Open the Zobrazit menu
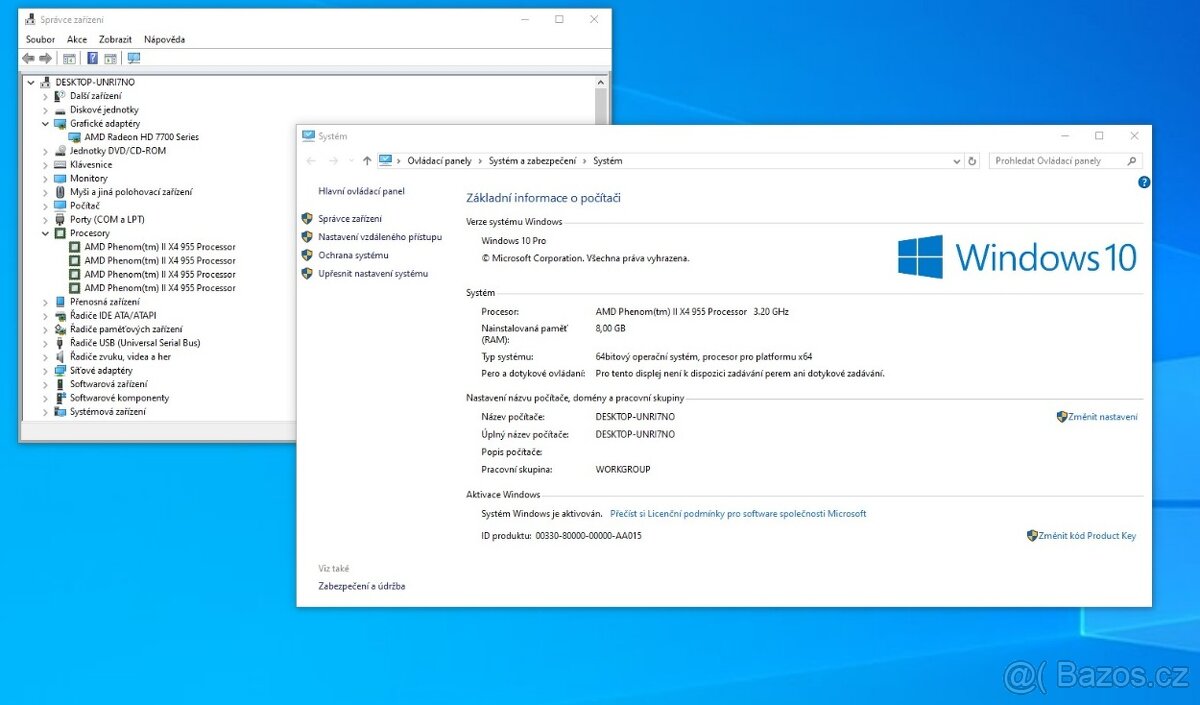 point(115,39)
